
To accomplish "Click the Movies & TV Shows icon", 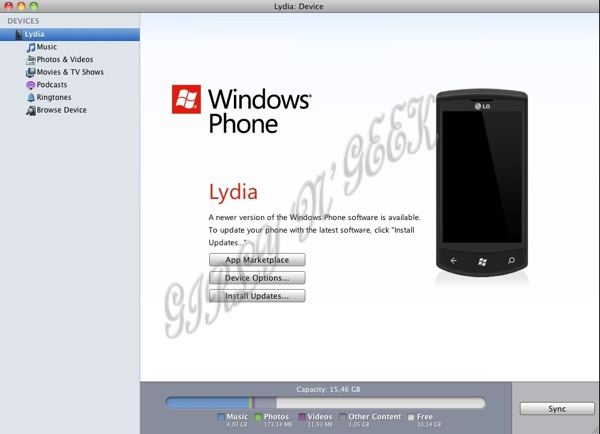I will (x=31, y=72).
